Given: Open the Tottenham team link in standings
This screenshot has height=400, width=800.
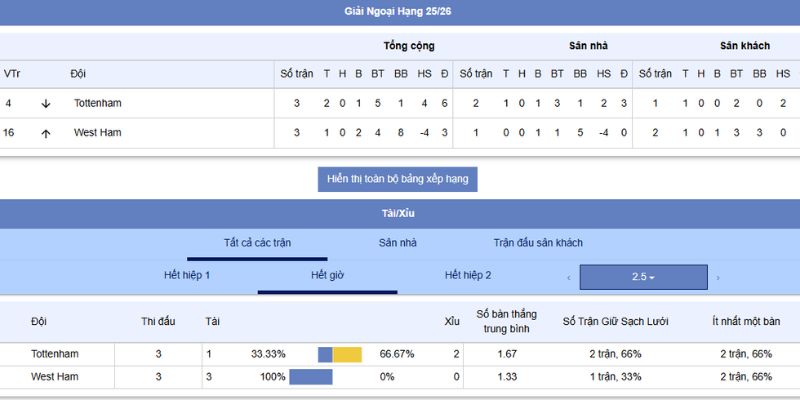Looking at the screenshot, I should pyautogui.click(x=97, y=103).
